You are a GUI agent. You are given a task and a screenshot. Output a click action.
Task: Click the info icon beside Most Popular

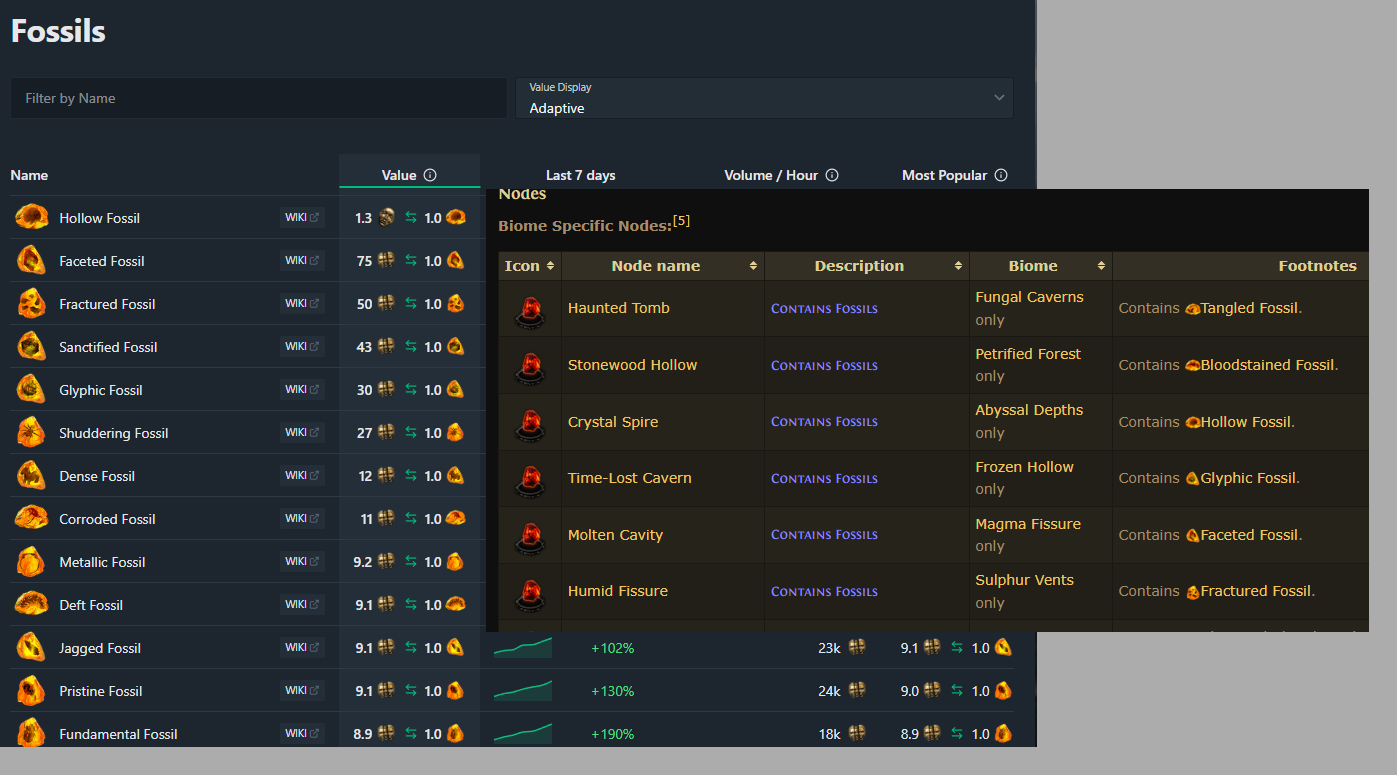pyautogui.click(x=1001, y=175)
